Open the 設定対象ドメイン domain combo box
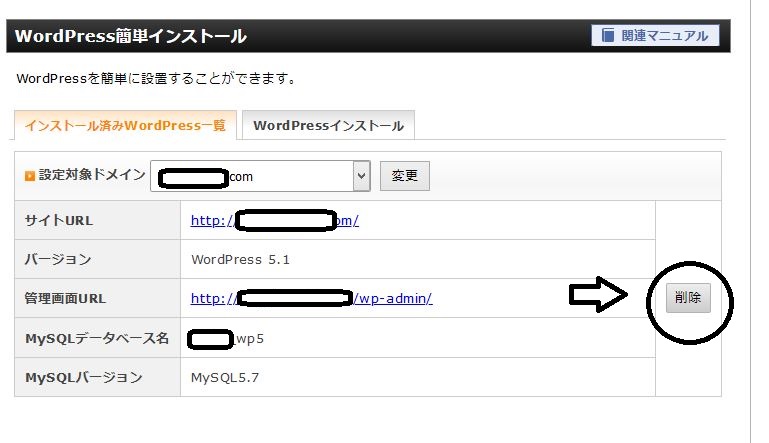769x443 pixels. [260, 176]
